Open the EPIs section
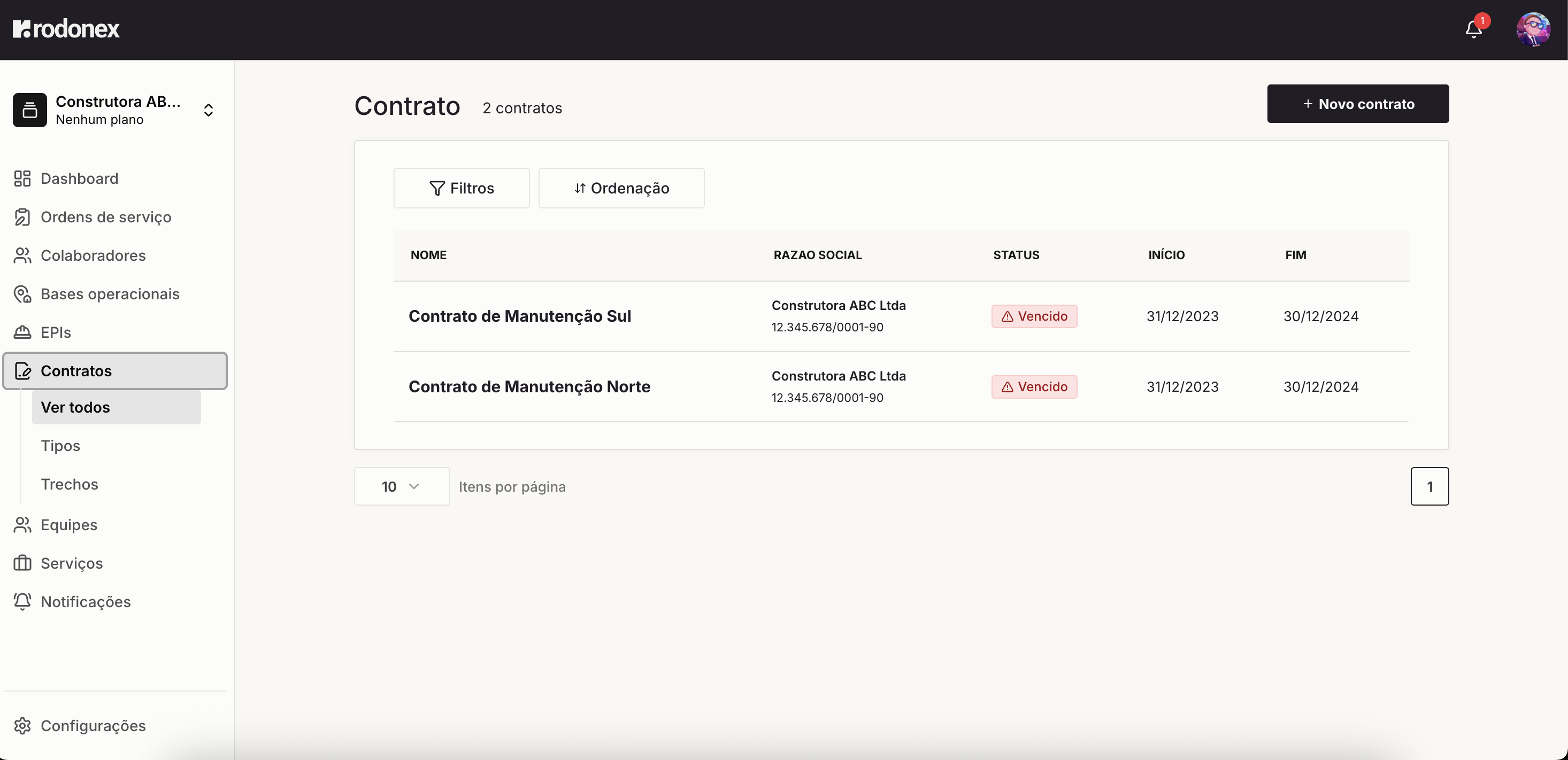1568x760 pixels. point(57,333)
